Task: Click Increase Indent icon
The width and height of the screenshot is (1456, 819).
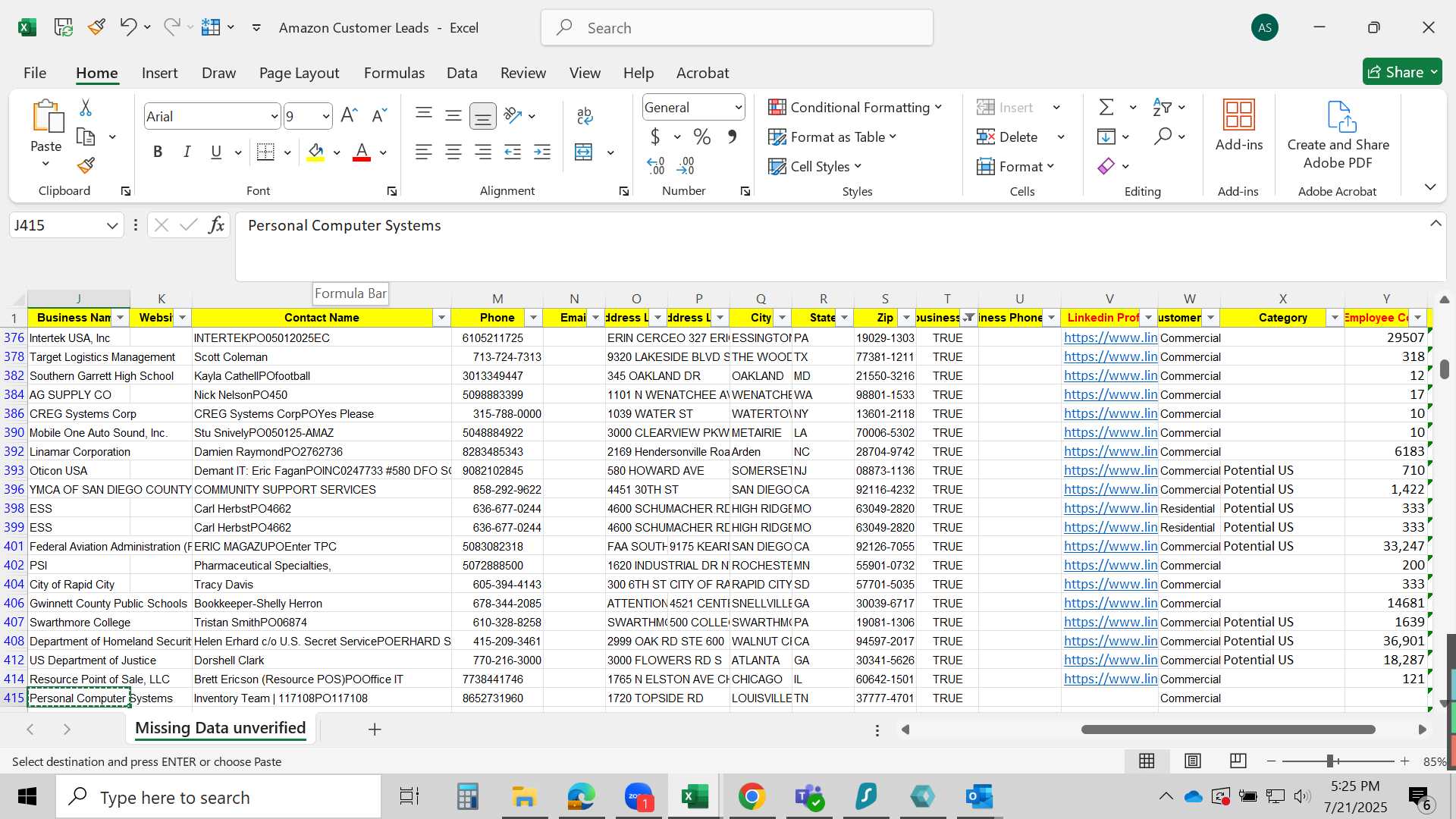Action: (542, 152)
